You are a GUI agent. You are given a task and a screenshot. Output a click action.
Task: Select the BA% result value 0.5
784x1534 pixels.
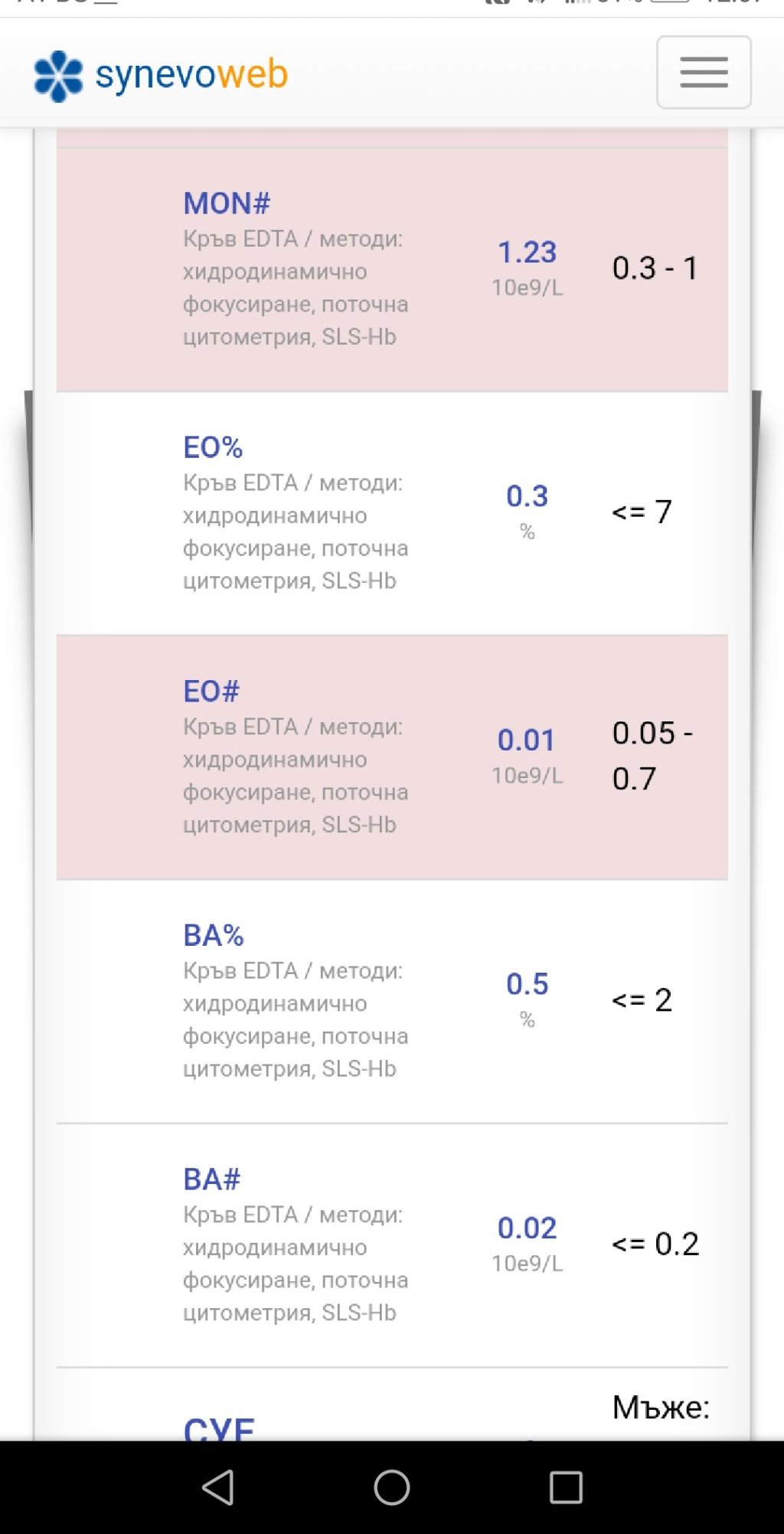tap(527, 984)
